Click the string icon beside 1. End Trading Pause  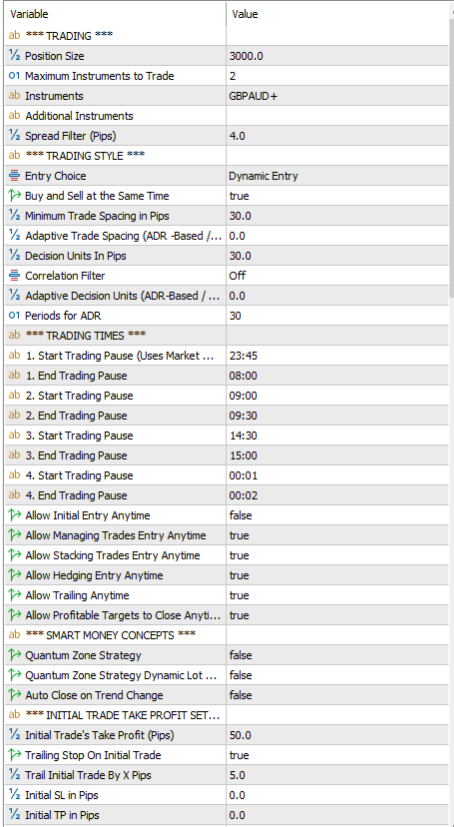click(x=14, y=376)
